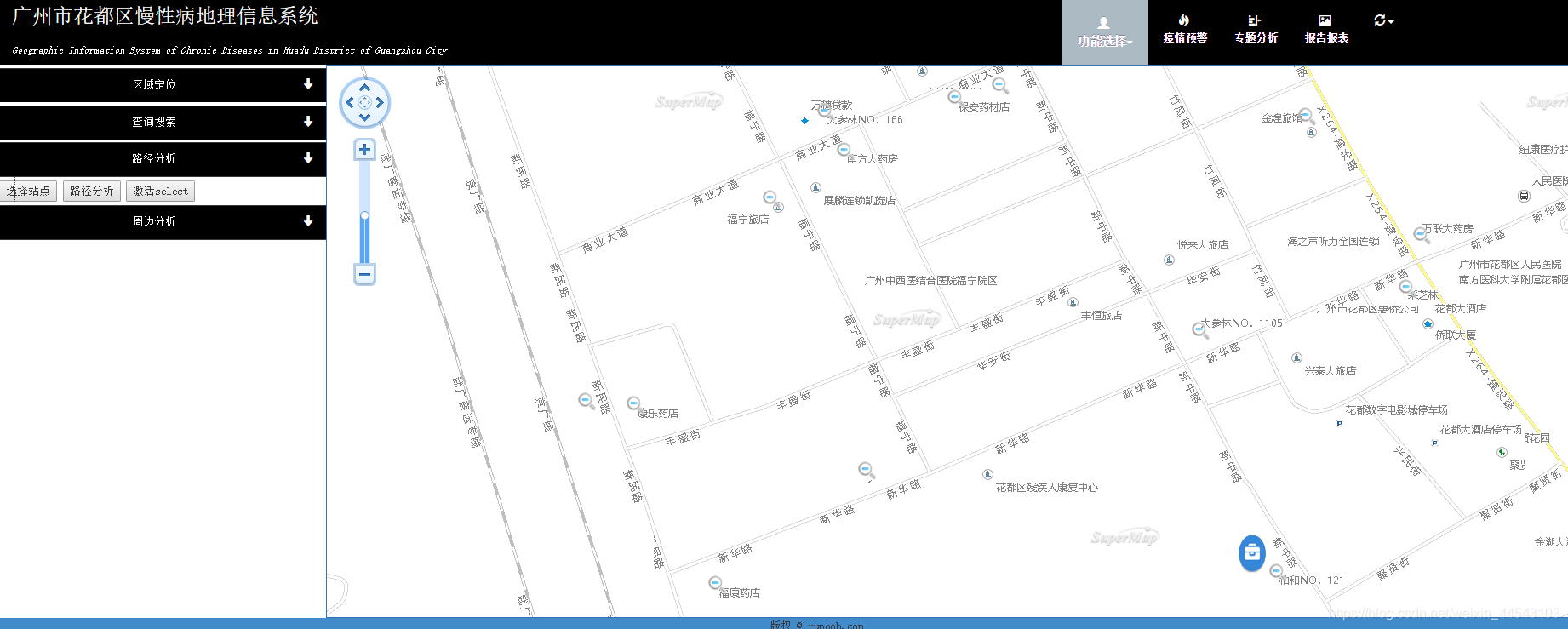1568x629 pixels.
Task: Click the 广州市花都区慢性病地理信息系统 title
Action: tap(165, 16)
